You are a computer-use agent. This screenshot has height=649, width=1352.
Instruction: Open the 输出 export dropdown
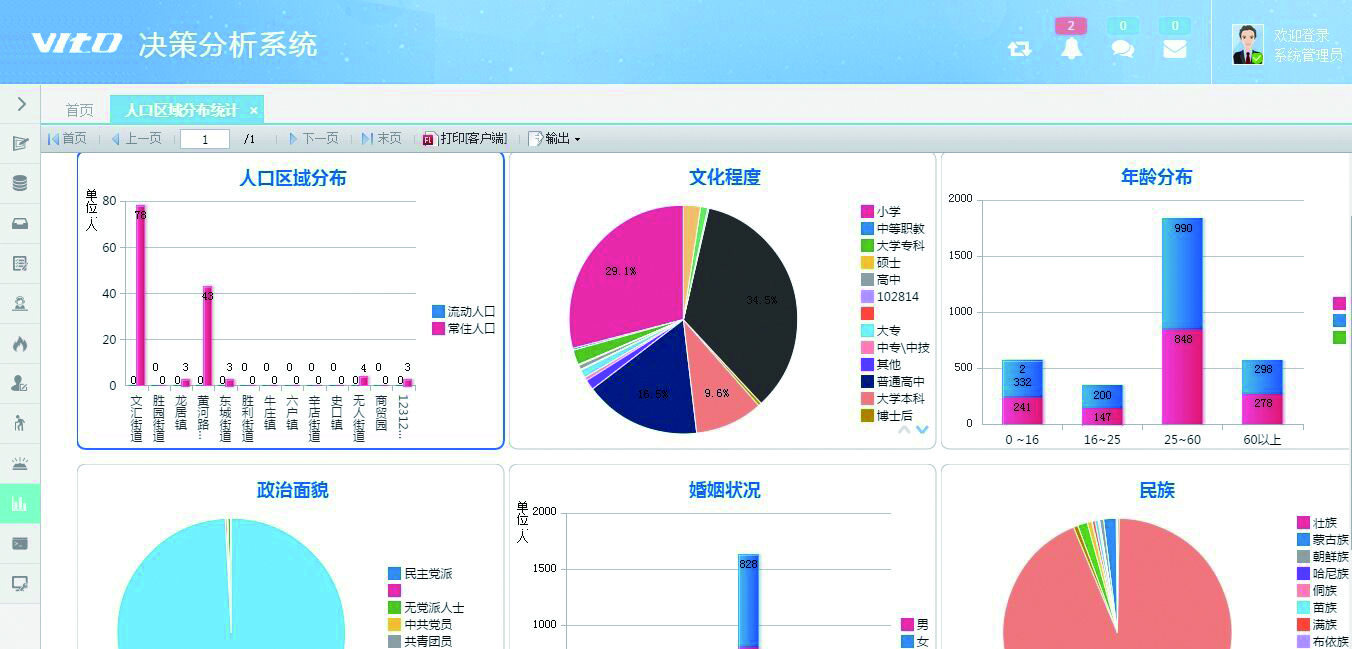click(x=554, y=139)
